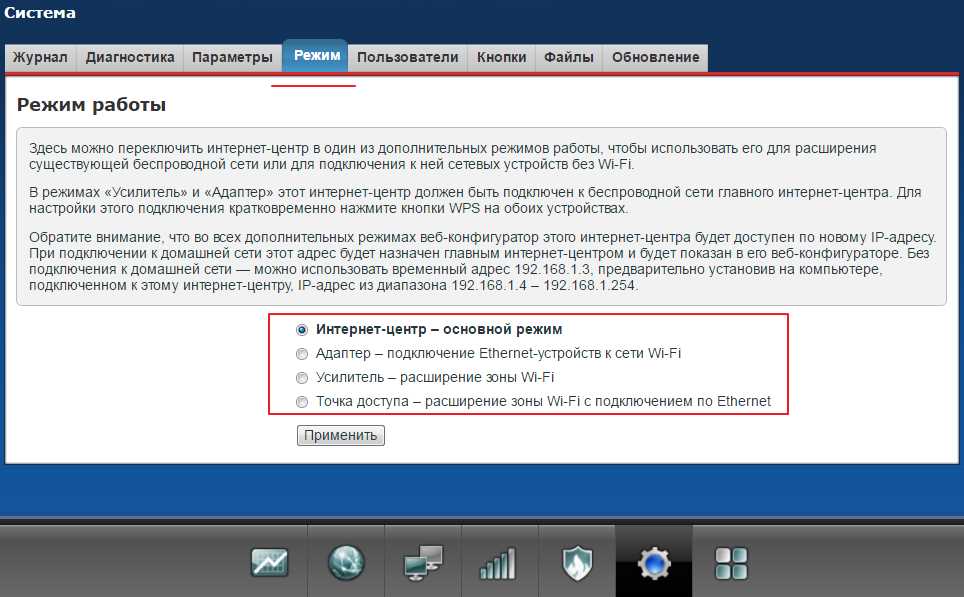Switch to the Файлы tab
964x597 pixels.
pyautogui.click(x=569, y=58)
